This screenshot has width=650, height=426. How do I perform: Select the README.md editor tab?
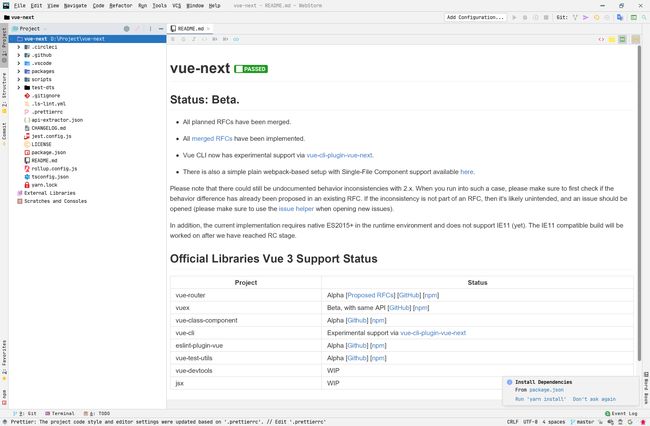[191, 29]
